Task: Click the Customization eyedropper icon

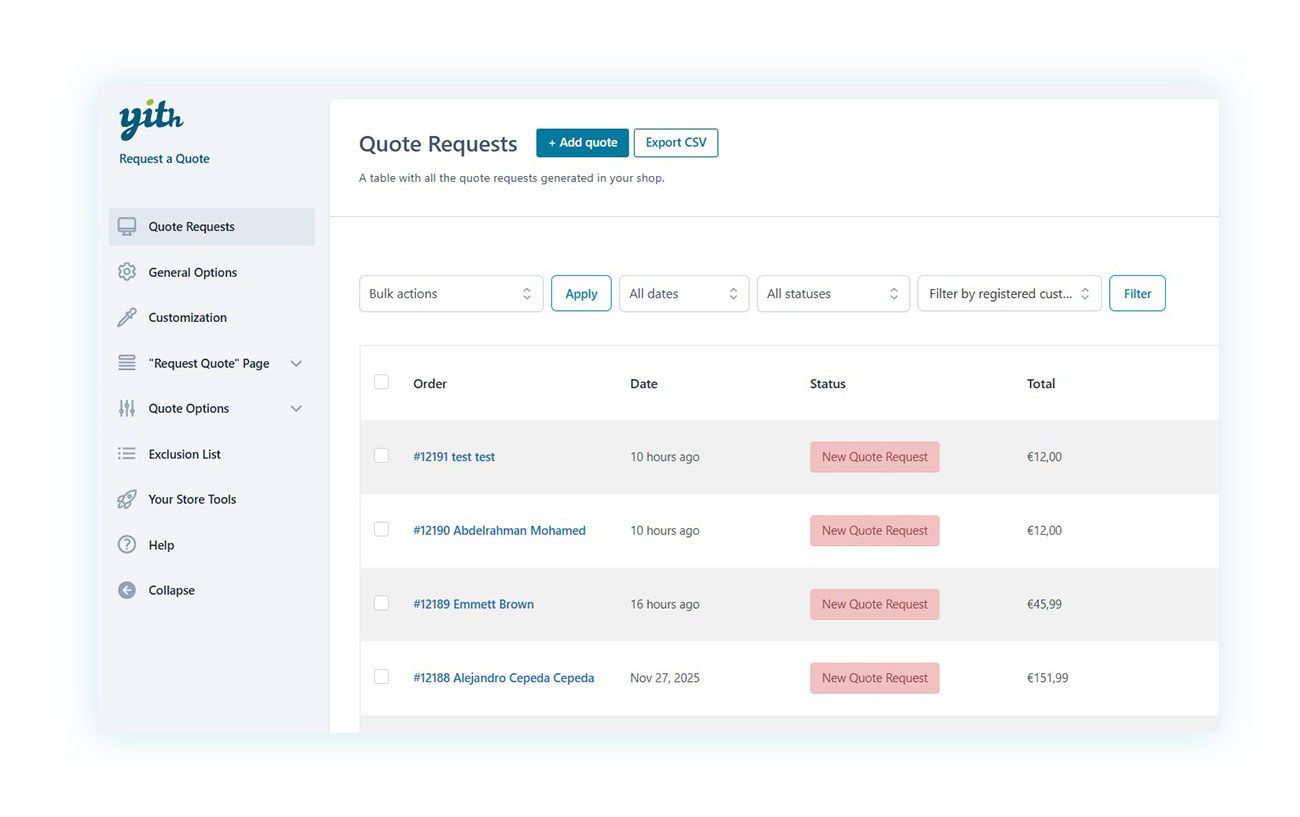Action: coord(127,318)
